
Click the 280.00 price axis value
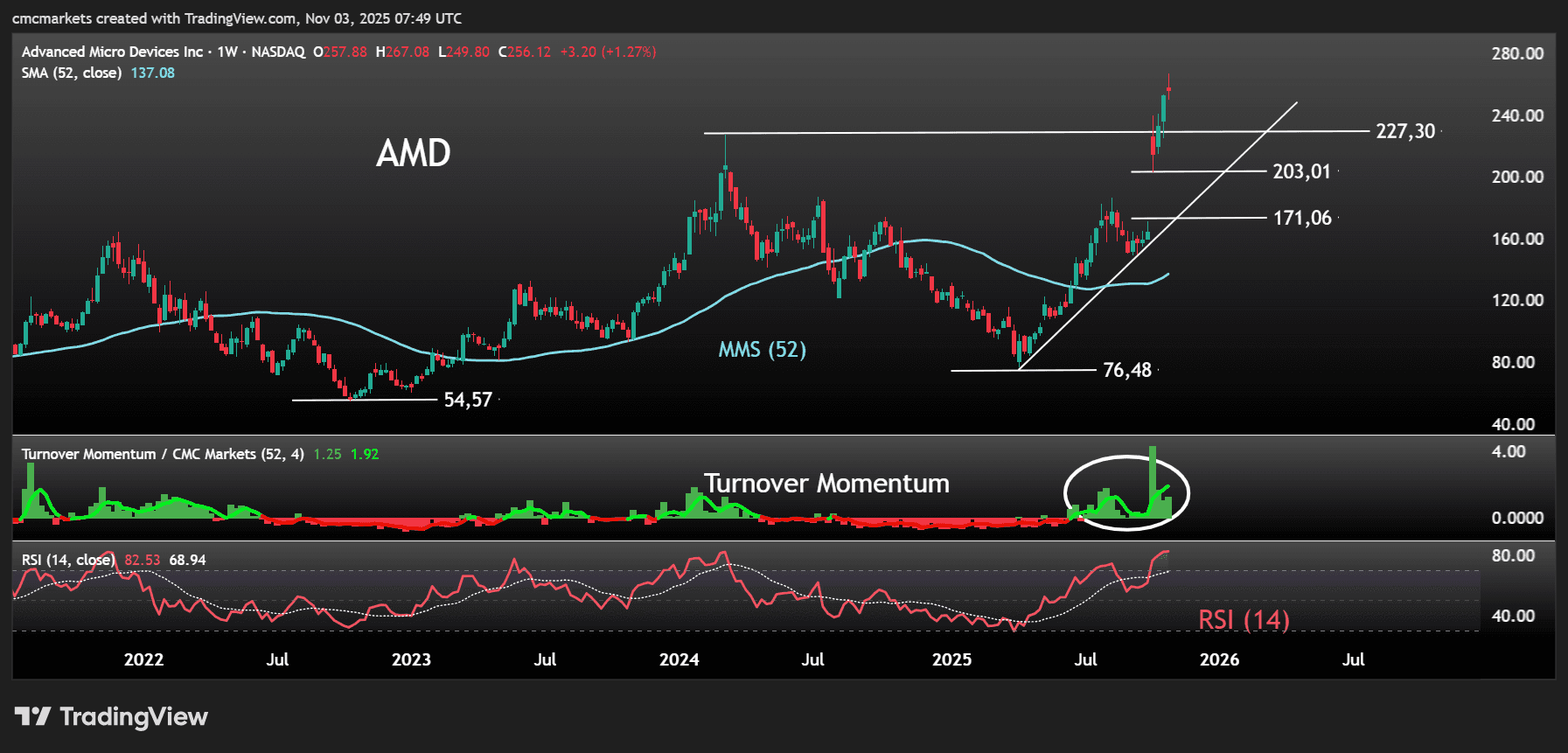pyautogui.click(x=1517, y=53)
